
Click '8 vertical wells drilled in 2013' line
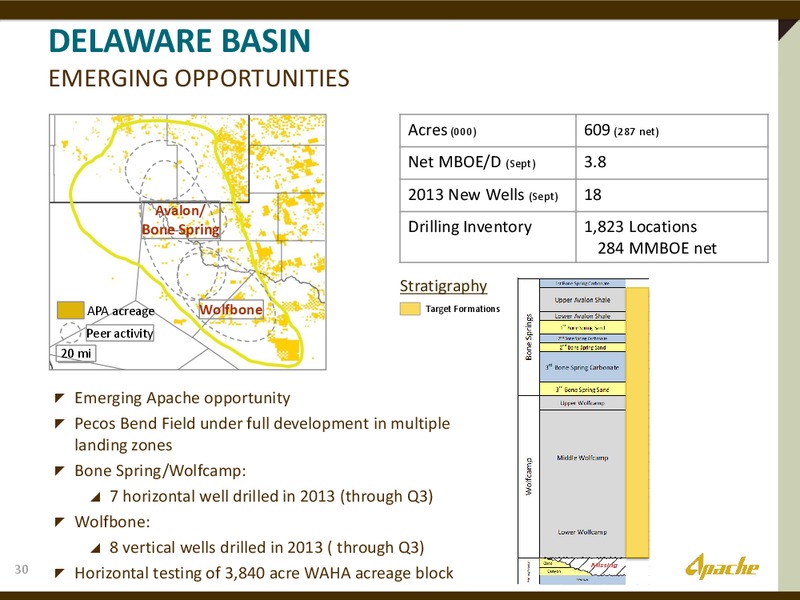(267, 547)
